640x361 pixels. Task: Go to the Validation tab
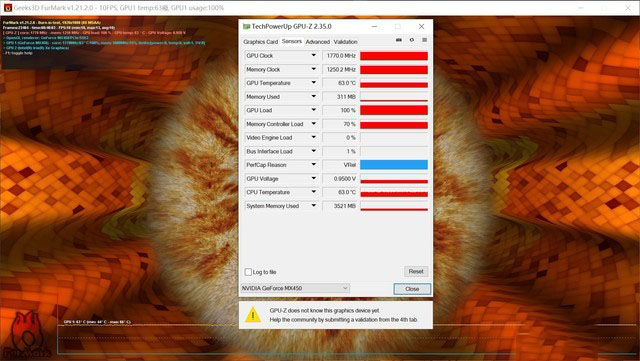pos(345,42)
